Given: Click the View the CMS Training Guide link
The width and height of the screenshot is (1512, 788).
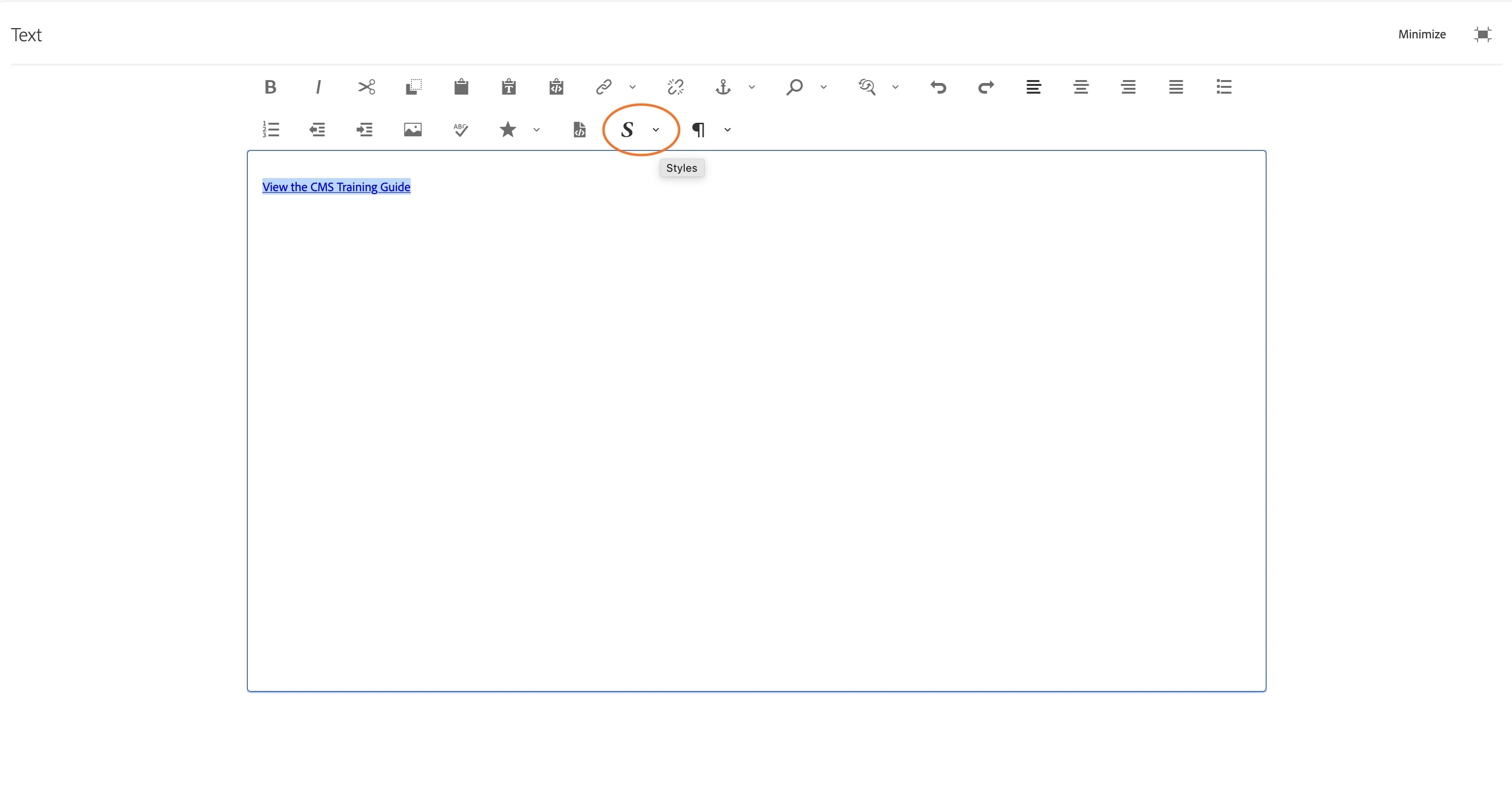Looking at the screenshot, I should (x=337, y=187).
